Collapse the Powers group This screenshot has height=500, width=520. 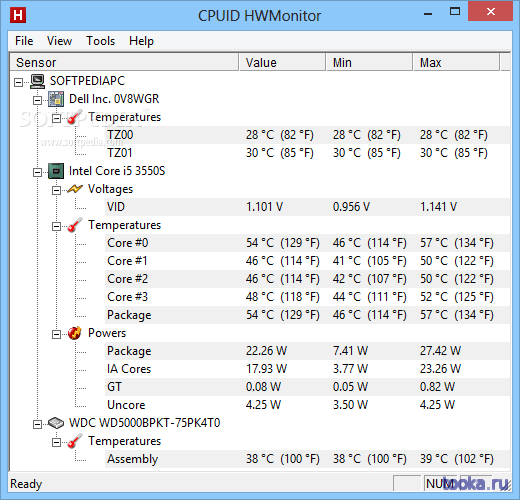click(x=56, y=334)
